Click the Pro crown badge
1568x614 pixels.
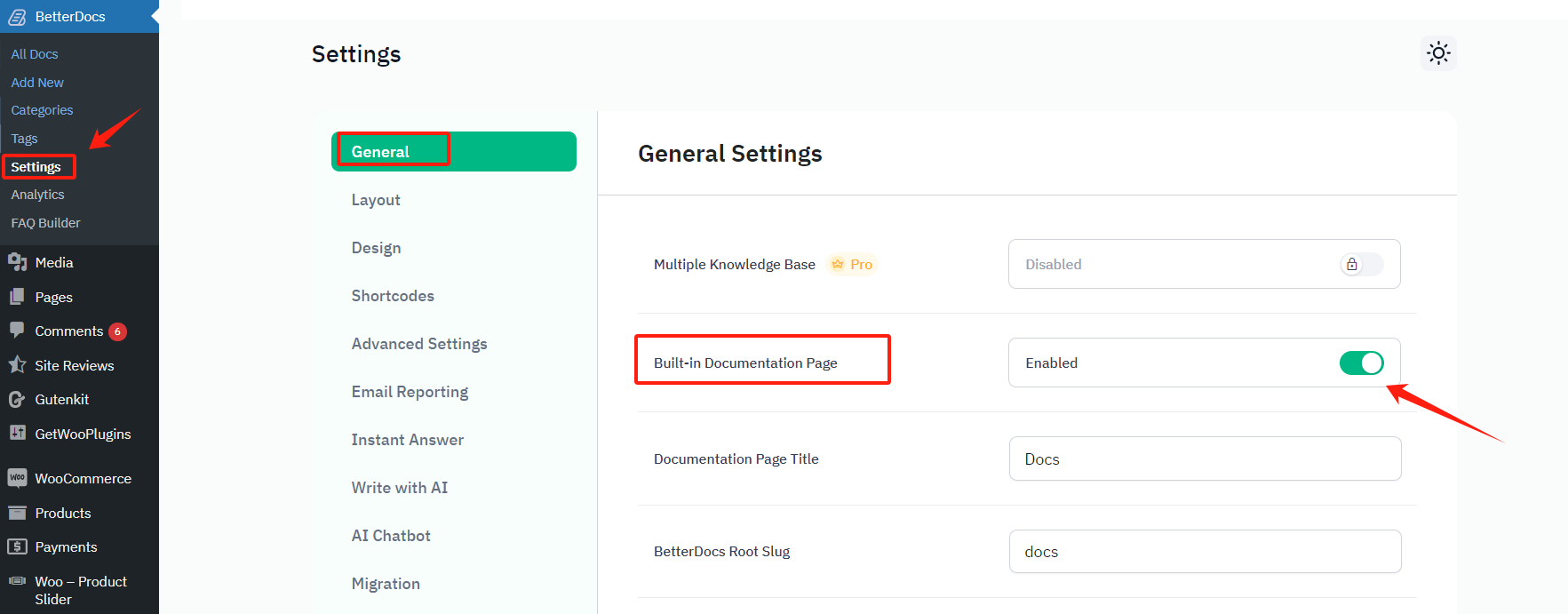point(853,264)
